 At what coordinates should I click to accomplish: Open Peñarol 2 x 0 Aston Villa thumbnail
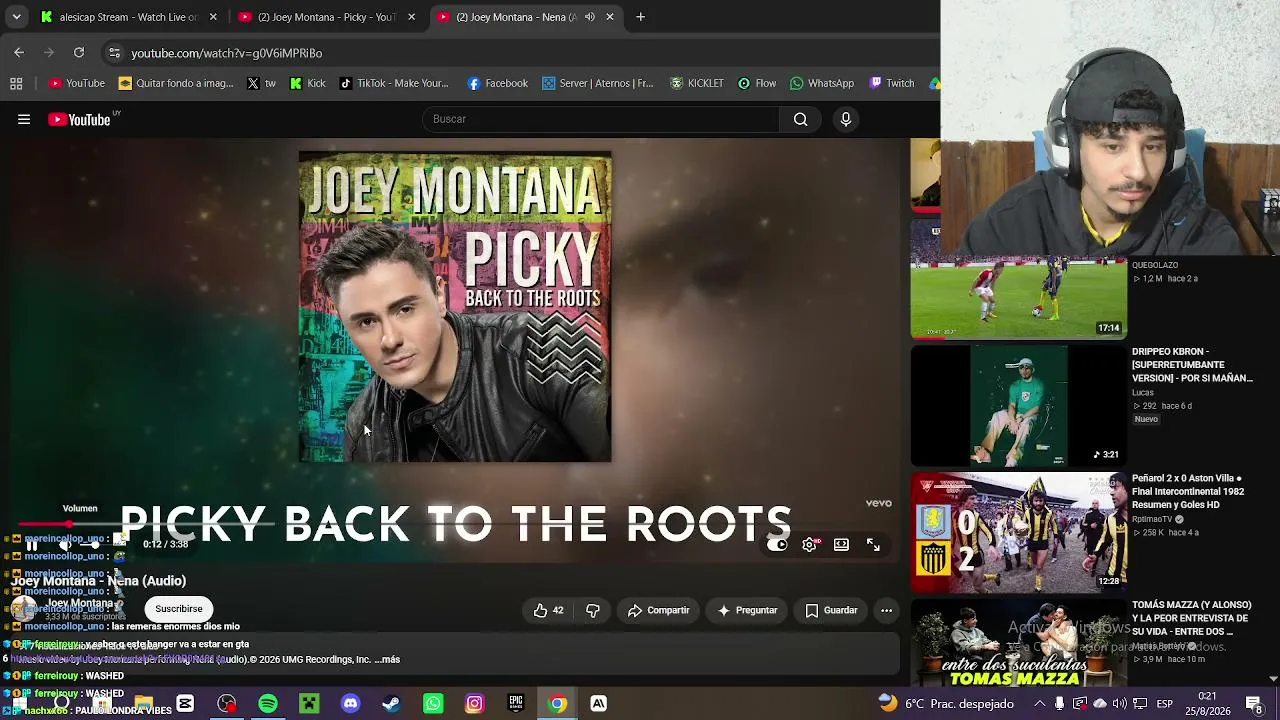tap(1018, 533)
